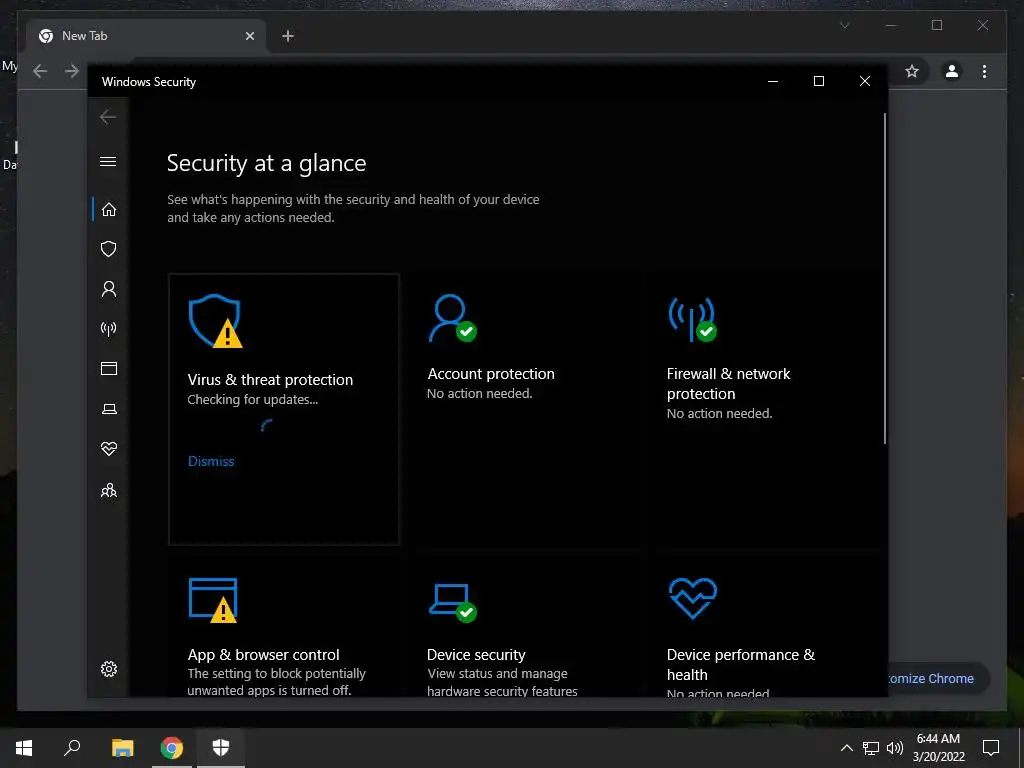Open Chrome's three-dot menu
Viewport: 1024px width, 768px height.
984,71
